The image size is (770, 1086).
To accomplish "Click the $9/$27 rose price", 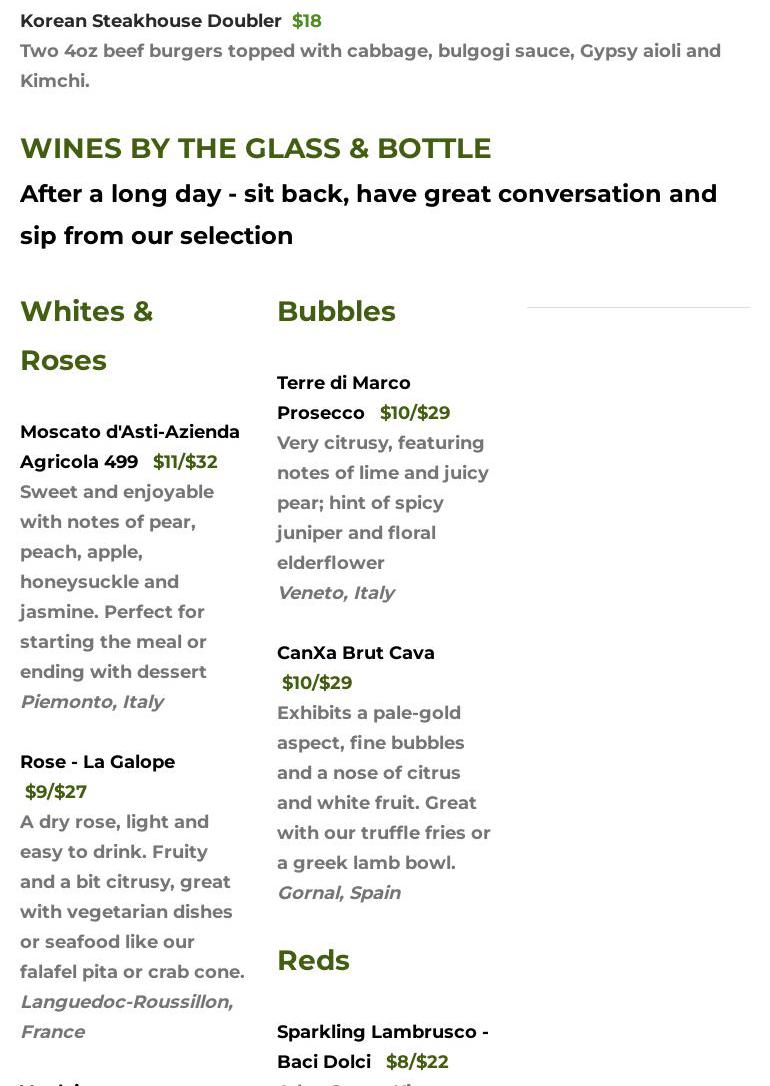I will coord(56,792).
